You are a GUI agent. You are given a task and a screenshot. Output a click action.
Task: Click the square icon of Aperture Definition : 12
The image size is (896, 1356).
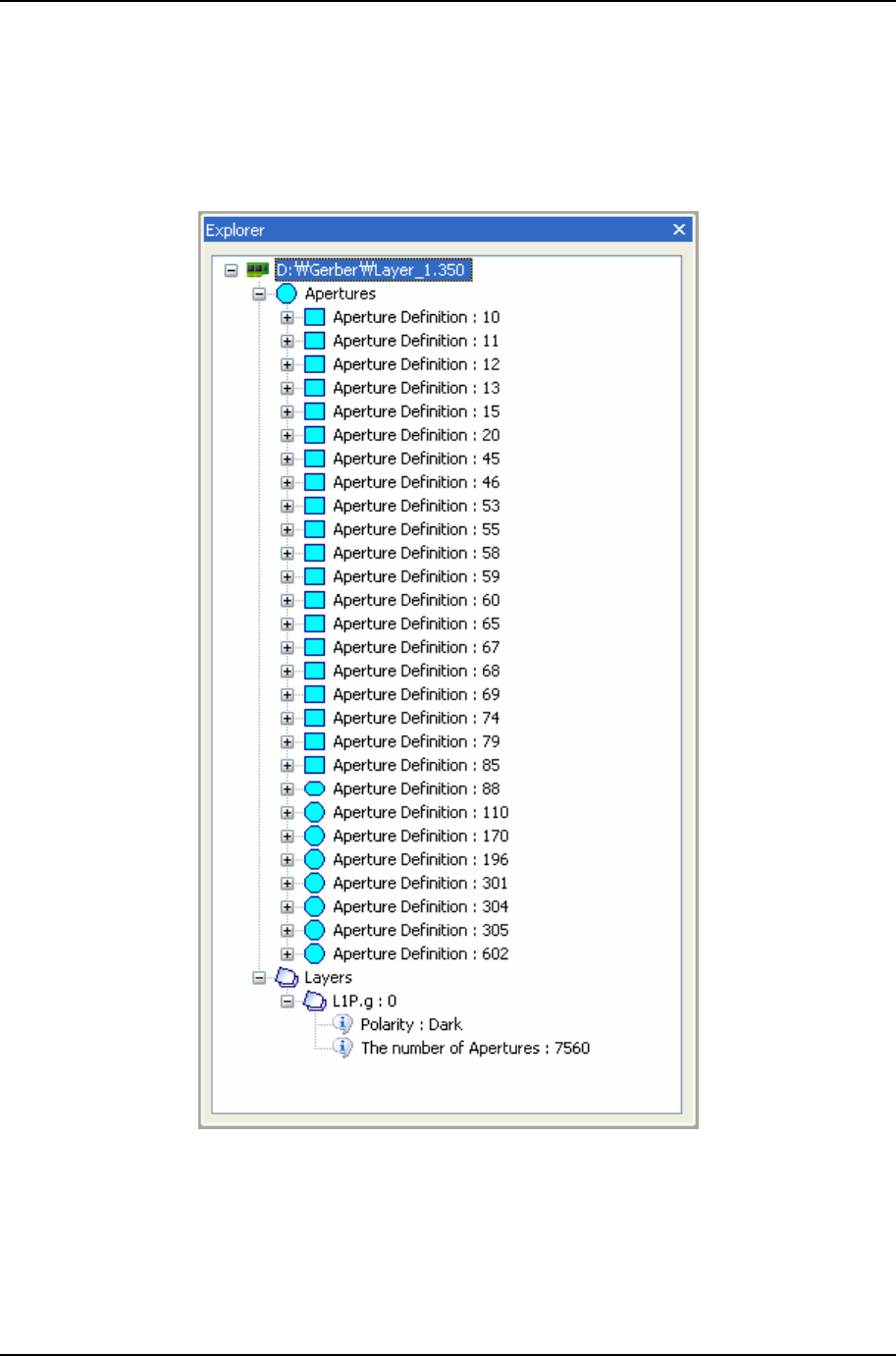(x=314, y=364)
